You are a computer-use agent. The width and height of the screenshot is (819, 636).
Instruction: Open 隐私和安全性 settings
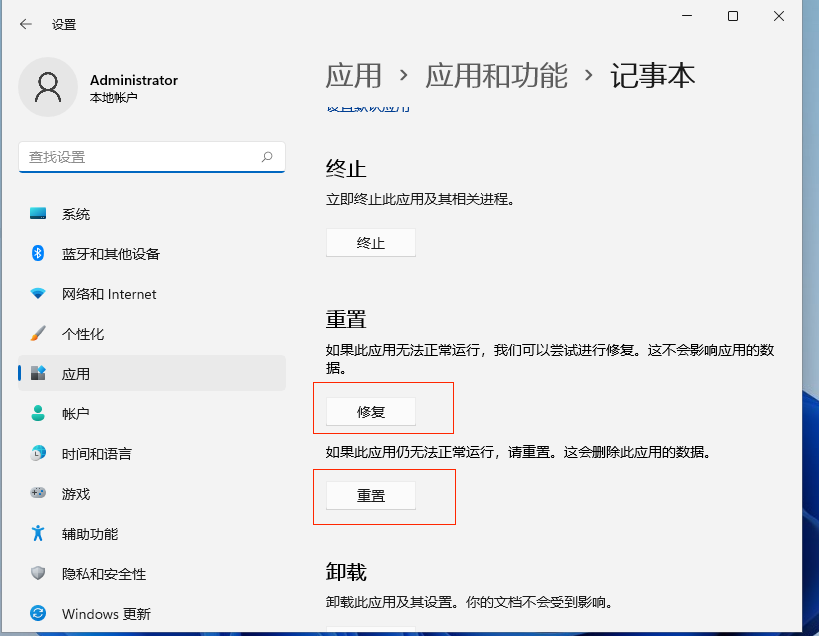click(151, 573)
